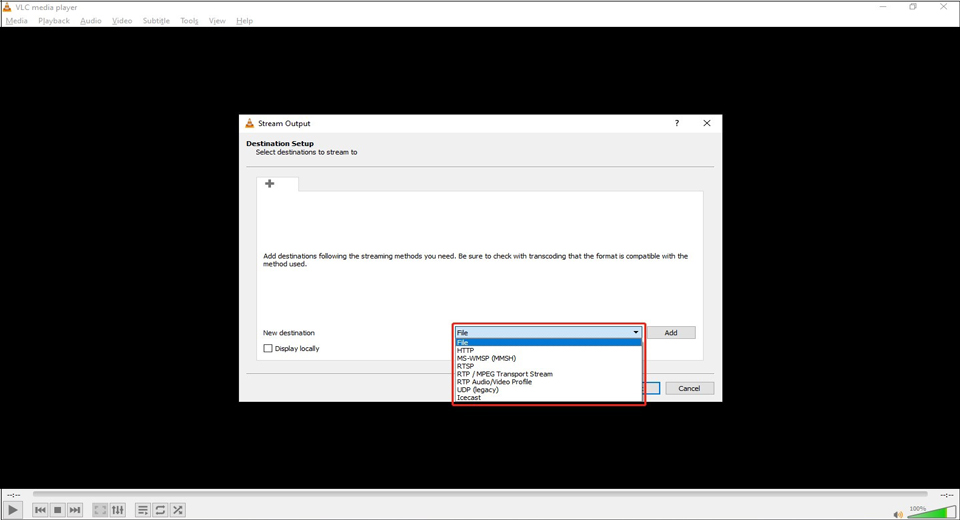Toggle the playlist view
The height and width of the screenshot is (520, 960).
[x=143, y=510]
